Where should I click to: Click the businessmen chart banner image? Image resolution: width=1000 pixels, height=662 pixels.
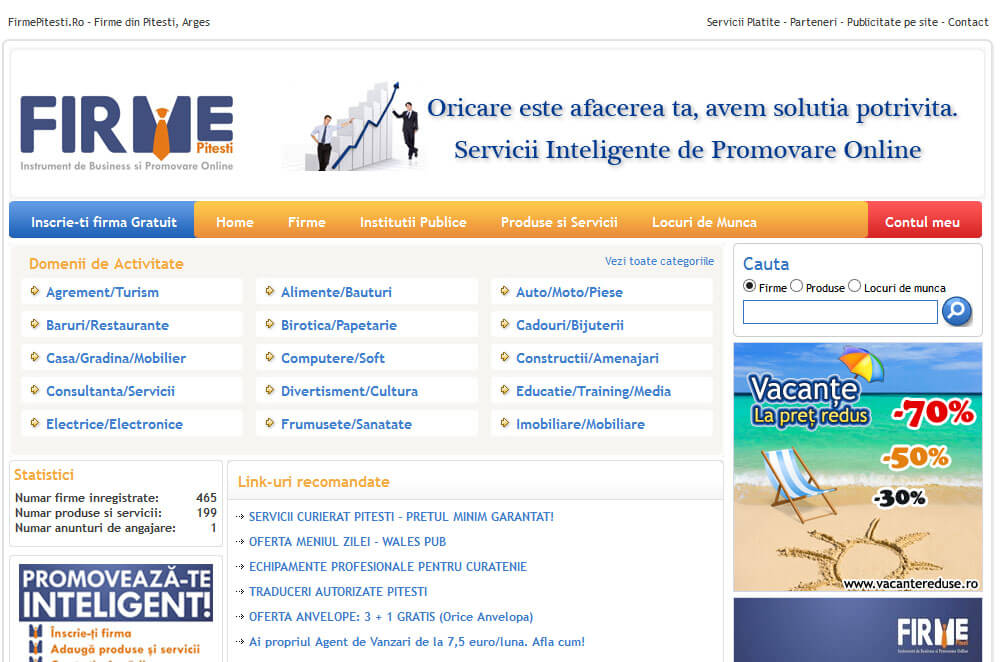point(366,127)
